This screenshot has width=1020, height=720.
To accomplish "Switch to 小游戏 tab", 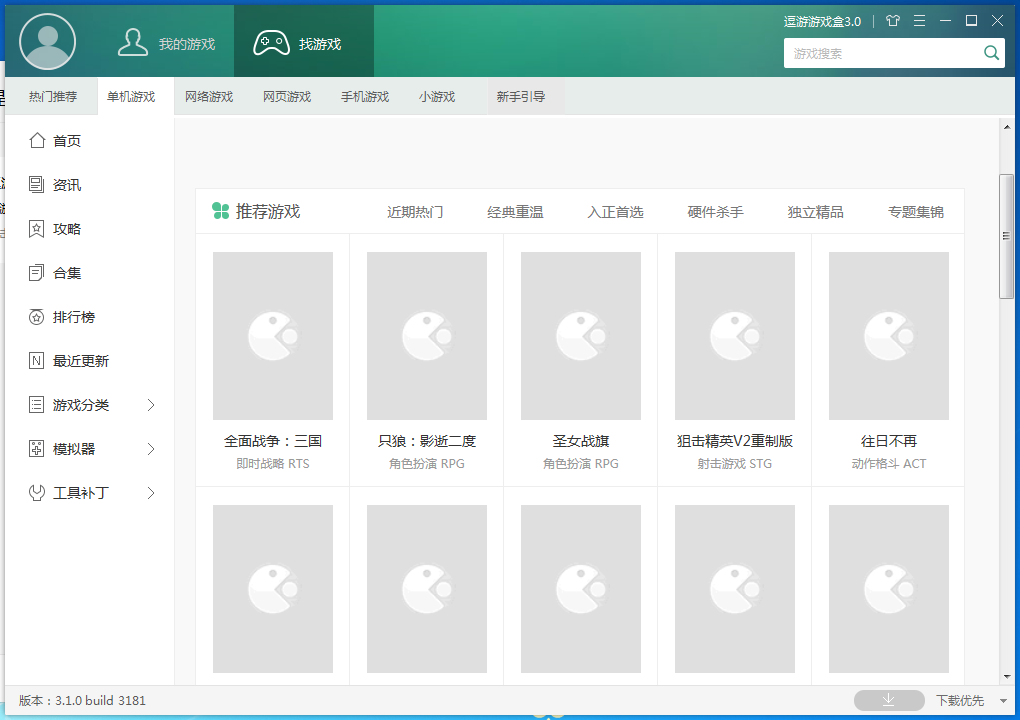I will click(436, 97).
